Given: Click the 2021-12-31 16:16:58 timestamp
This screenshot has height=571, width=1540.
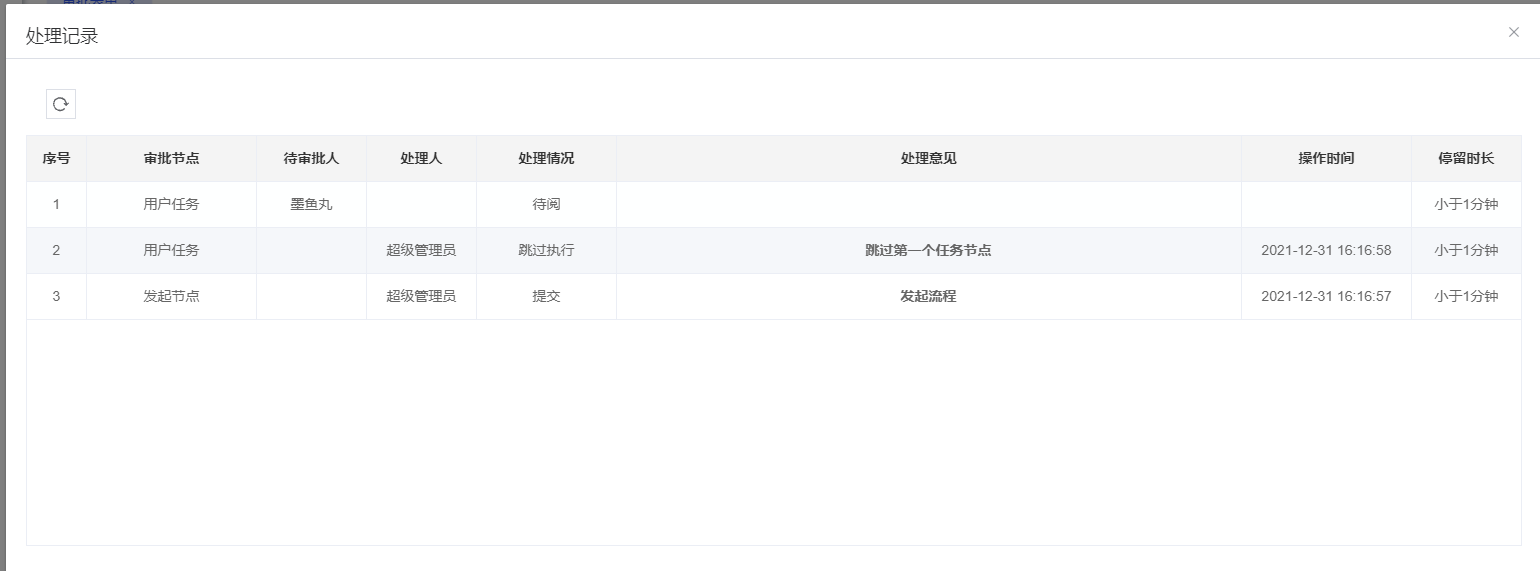Looking at the screenshot, I should click(1326, 250).
